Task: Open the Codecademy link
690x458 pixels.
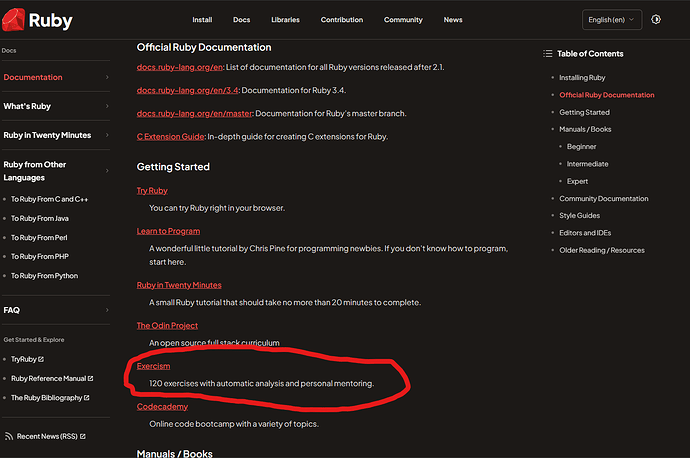Action: (x=162, y=407)
